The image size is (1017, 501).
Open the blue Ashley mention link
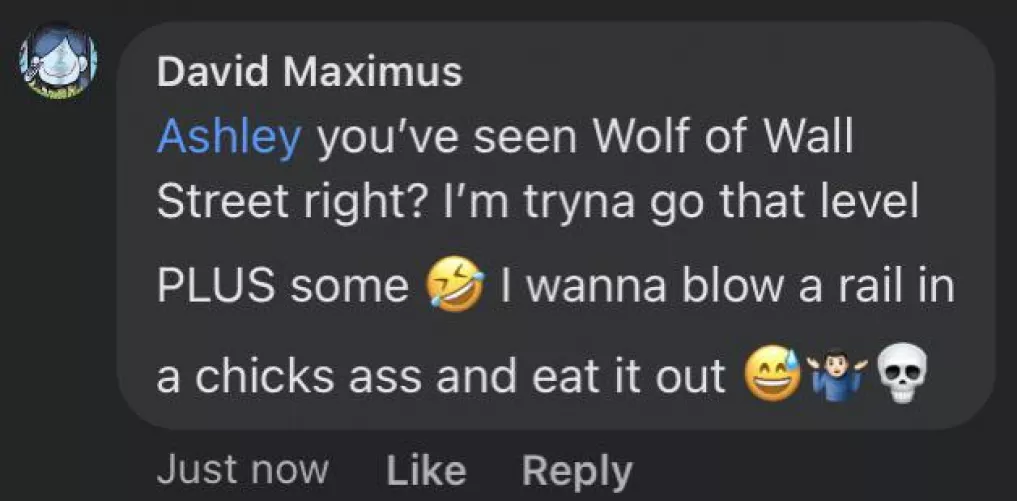228,137
